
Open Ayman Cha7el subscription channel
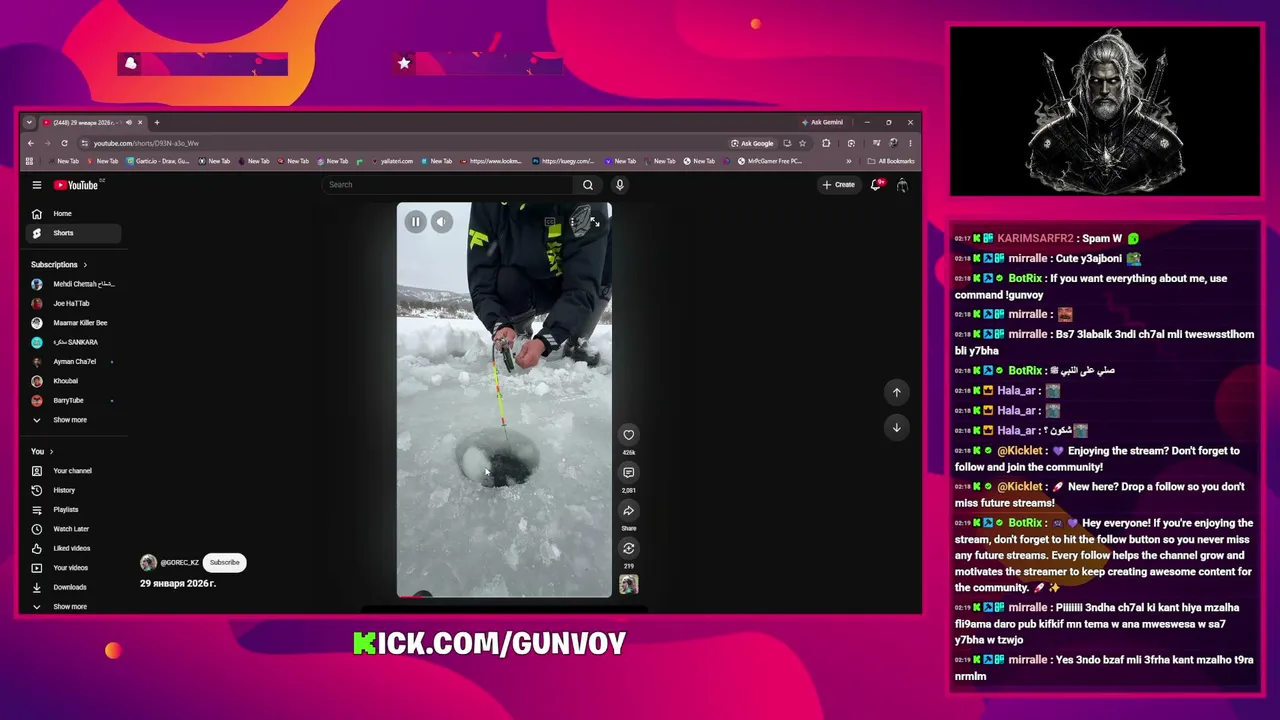click(x=74, y=362)
